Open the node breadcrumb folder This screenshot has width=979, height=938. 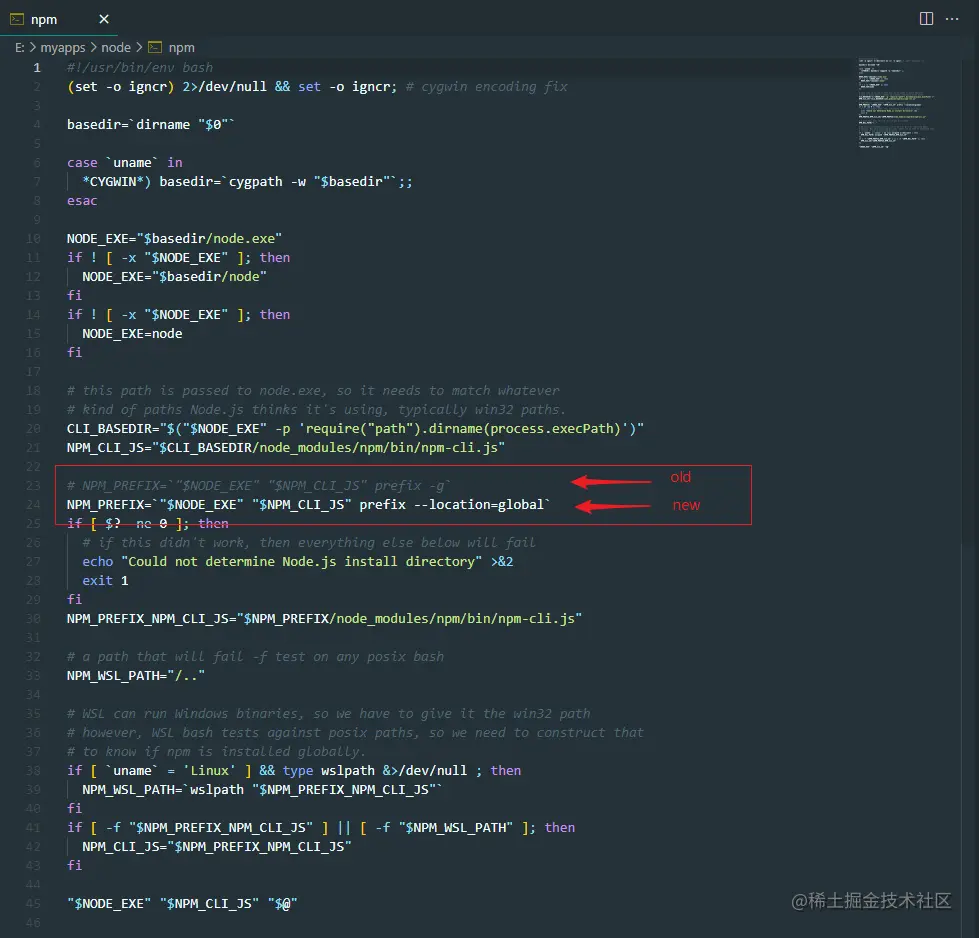116,47
